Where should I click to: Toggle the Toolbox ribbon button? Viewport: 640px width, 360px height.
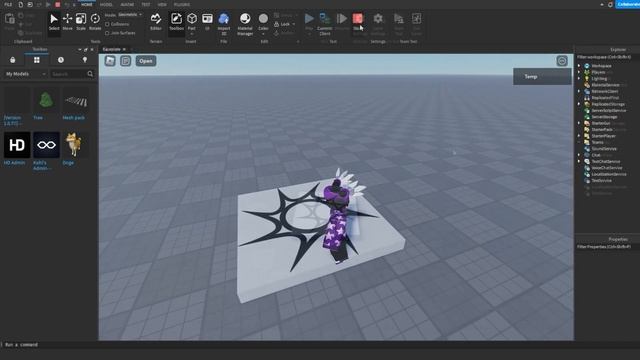click(176, 22)
